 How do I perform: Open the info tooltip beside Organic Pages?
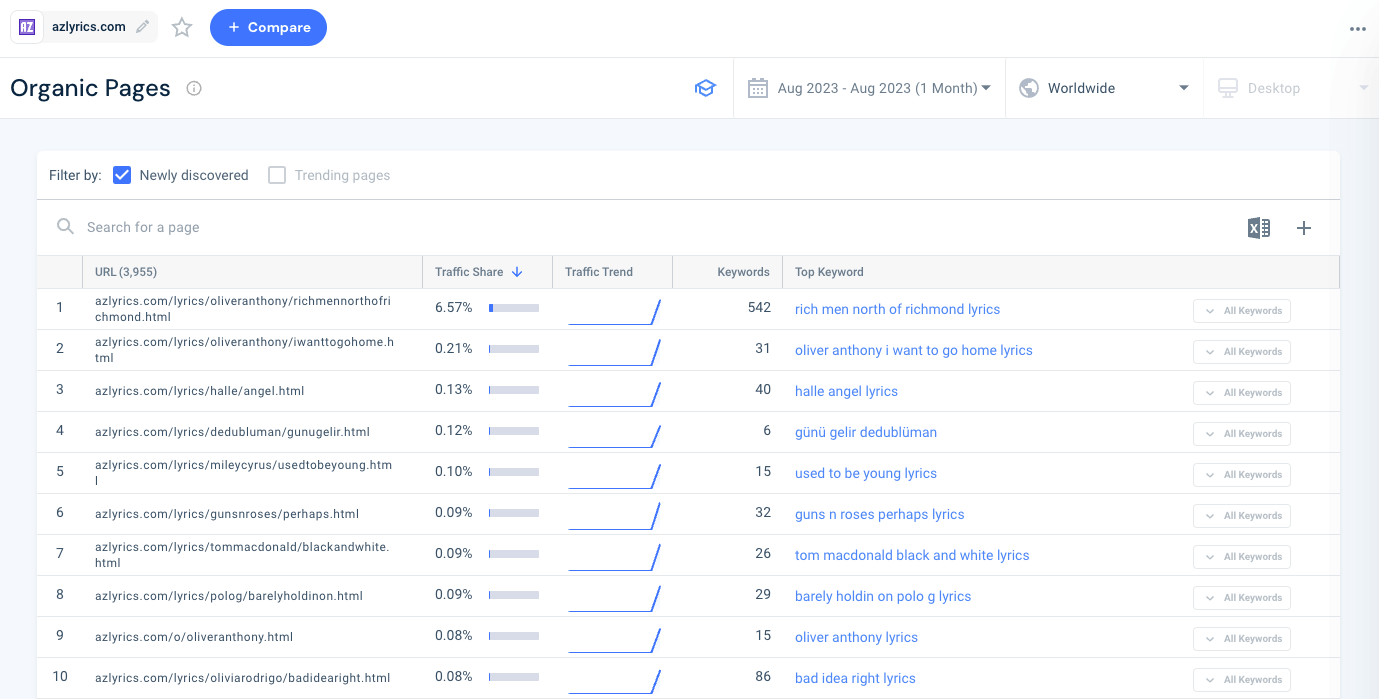193,88
